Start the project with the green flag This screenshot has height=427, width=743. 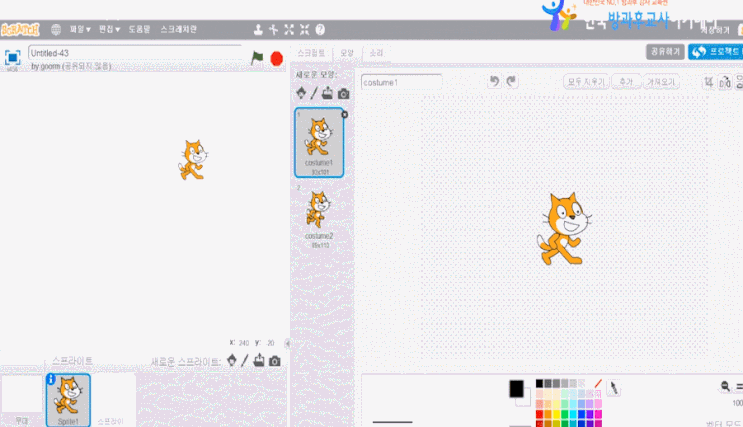point(257,58)
